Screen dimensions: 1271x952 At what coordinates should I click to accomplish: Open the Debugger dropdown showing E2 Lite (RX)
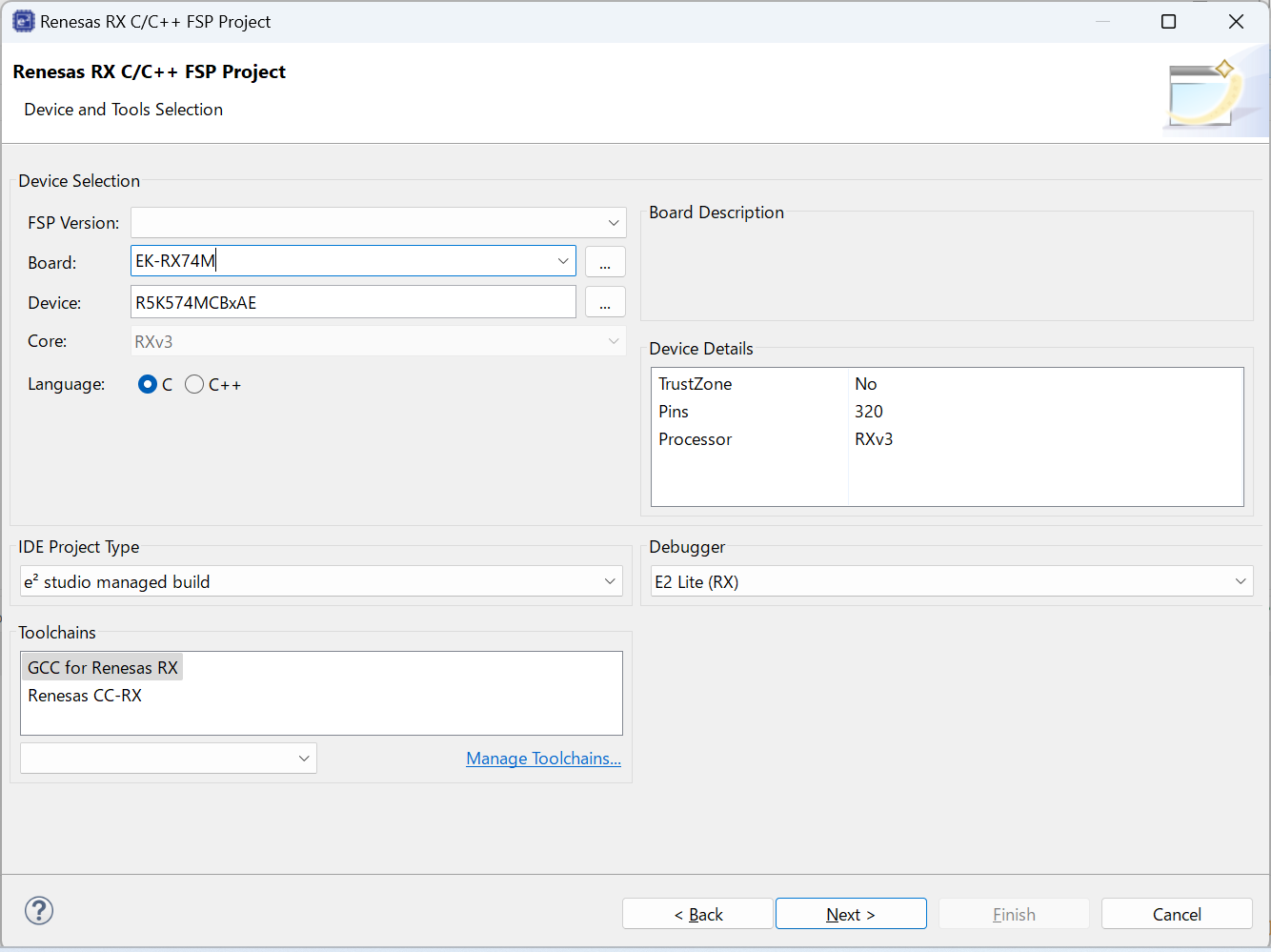coord(951,581)
